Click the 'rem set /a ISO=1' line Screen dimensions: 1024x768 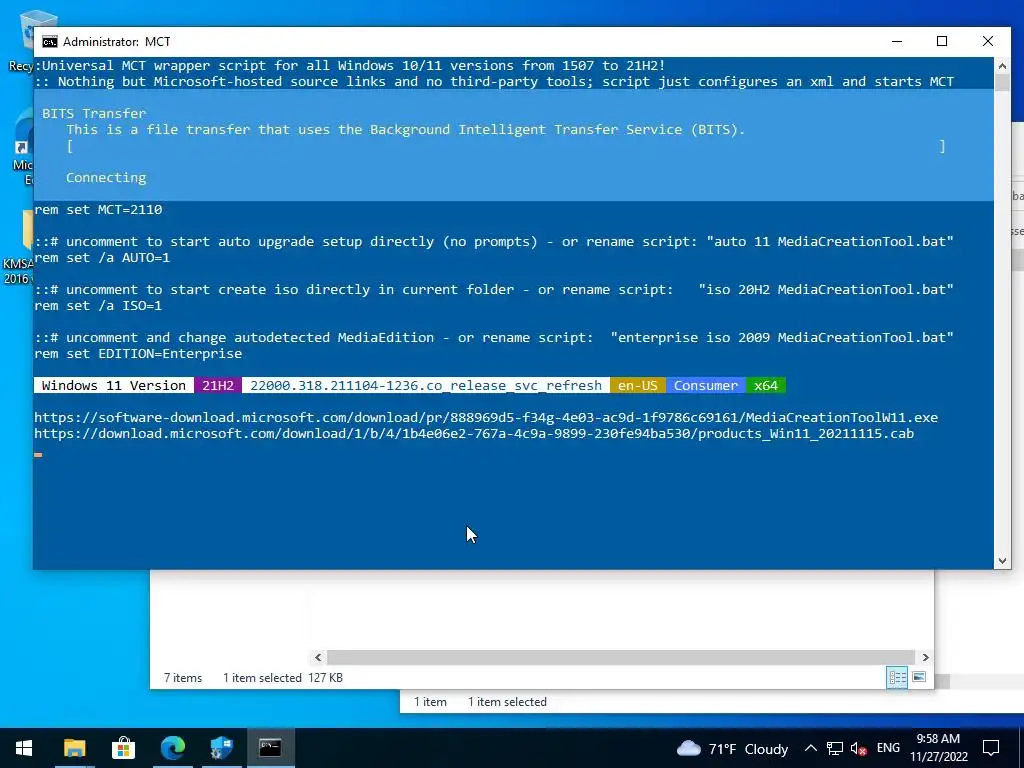click(98, 306)
